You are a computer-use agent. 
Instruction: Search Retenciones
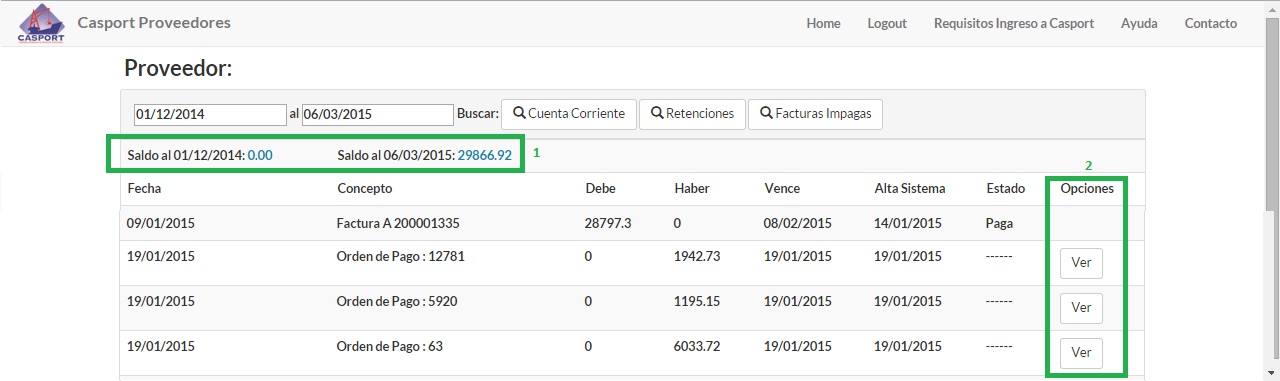click(x=693, y=113)
